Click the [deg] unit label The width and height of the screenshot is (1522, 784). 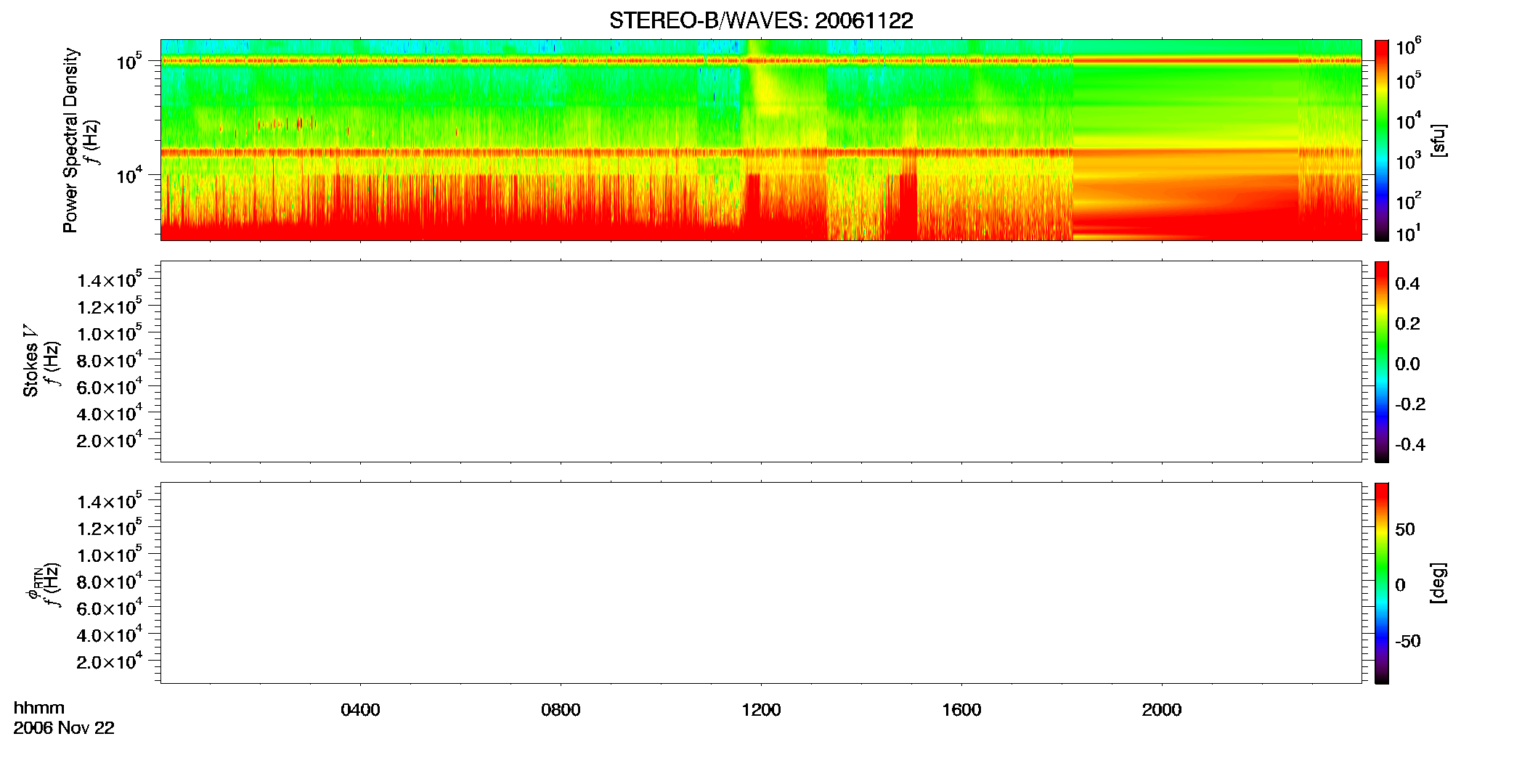coord(1438,583)
